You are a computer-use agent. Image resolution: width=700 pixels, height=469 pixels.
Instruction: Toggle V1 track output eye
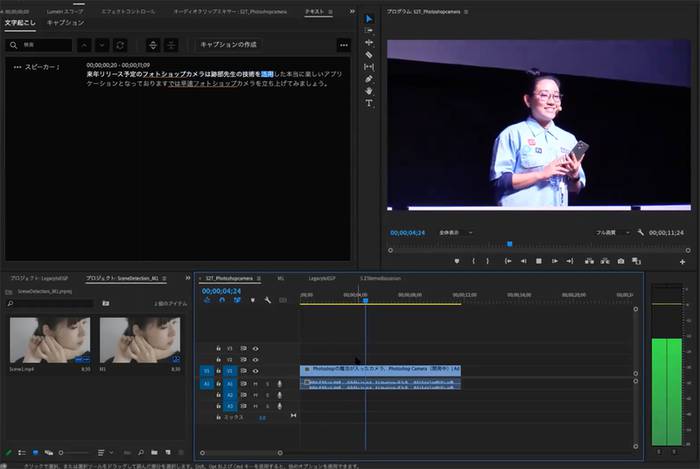pos(255,371)
